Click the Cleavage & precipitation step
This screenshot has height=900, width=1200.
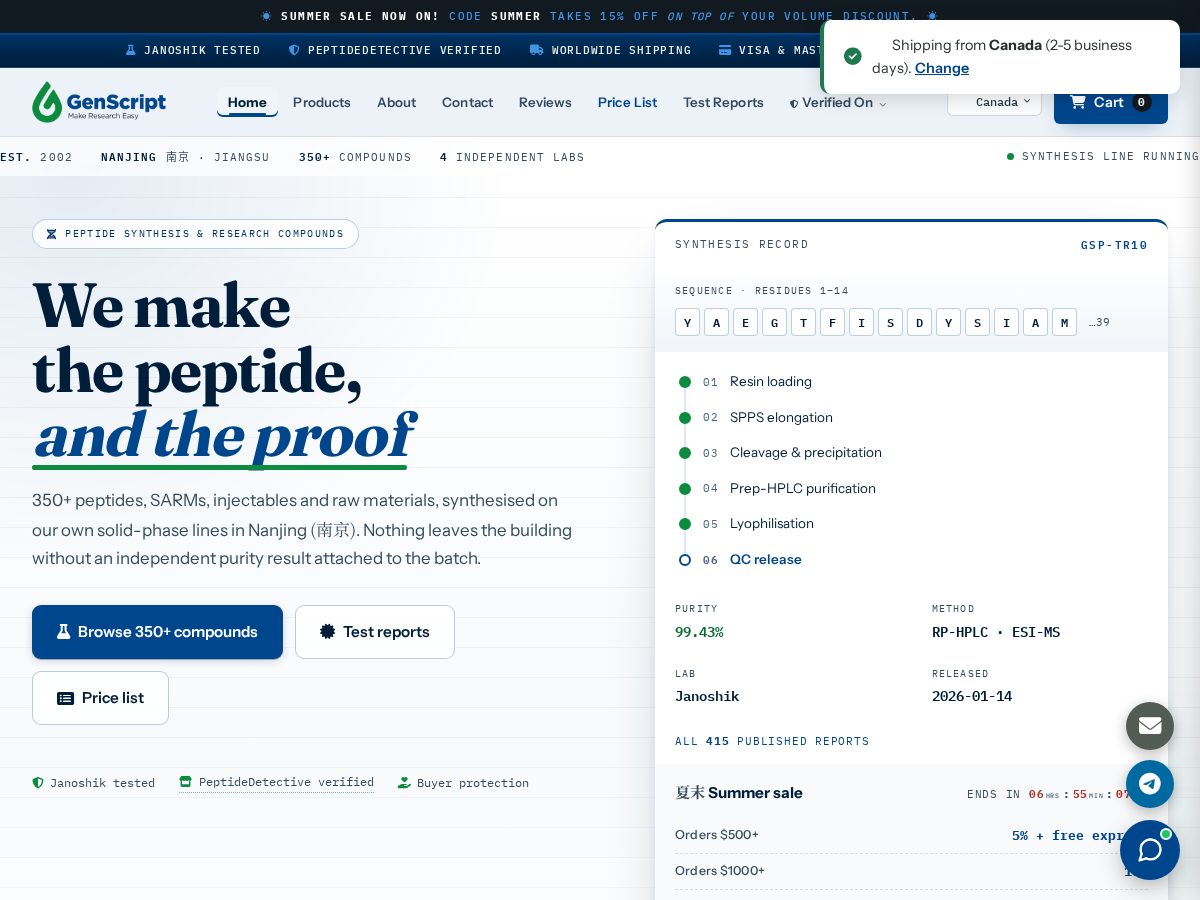806,453
